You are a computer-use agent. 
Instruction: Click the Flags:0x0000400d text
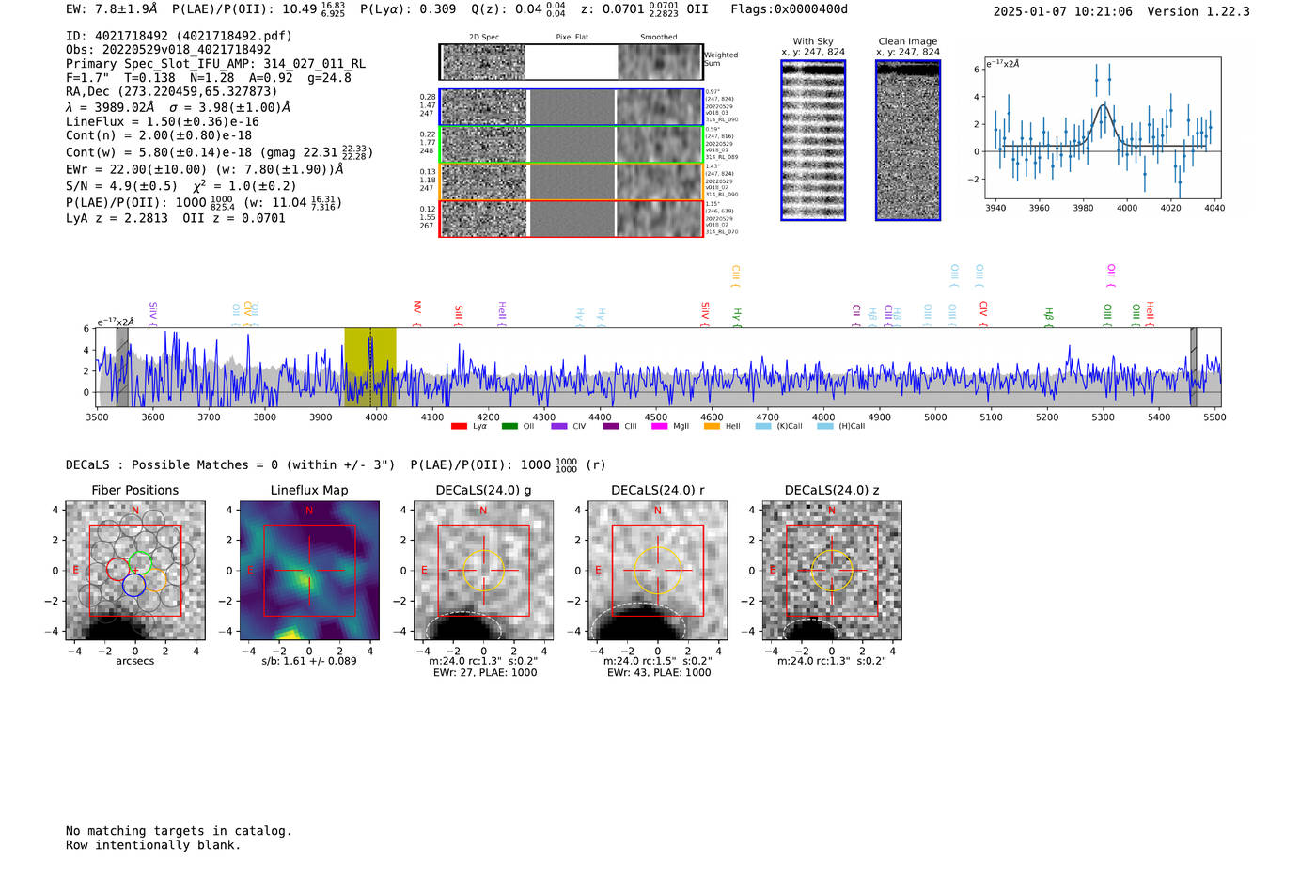click(789, 9)
